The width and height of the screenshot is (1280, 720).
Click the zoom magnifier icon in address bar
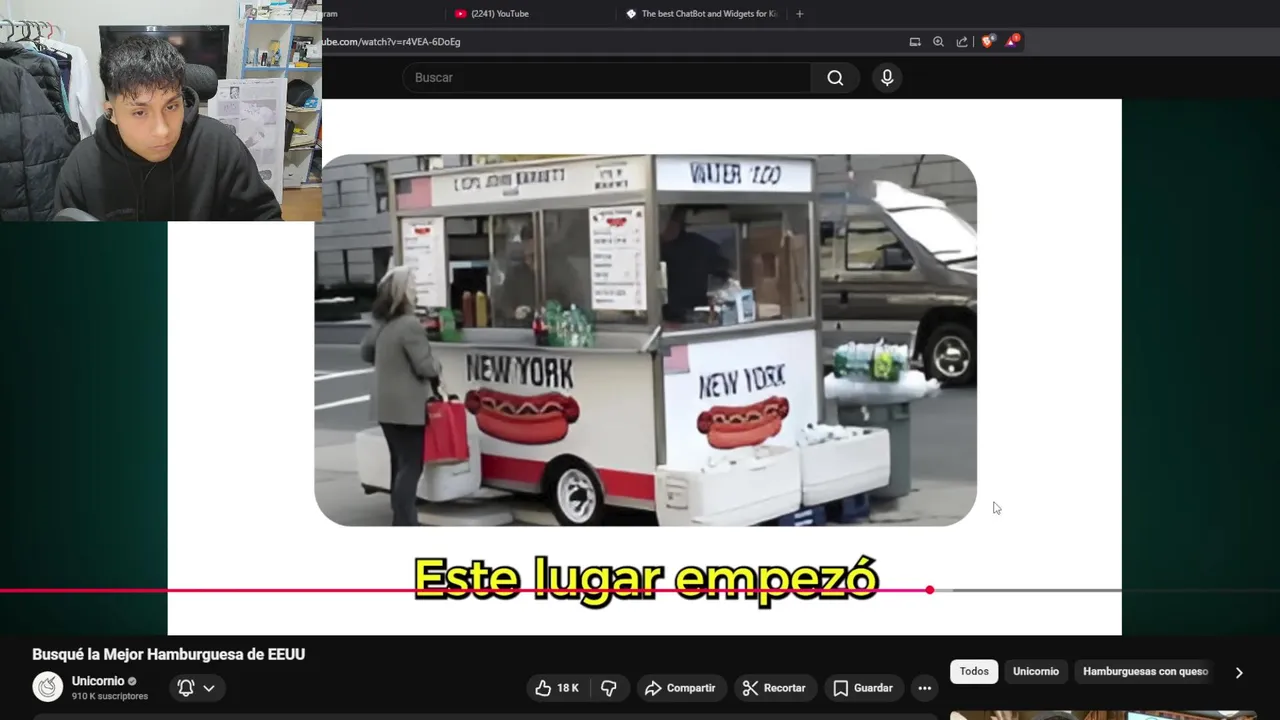tap(938, 42)
